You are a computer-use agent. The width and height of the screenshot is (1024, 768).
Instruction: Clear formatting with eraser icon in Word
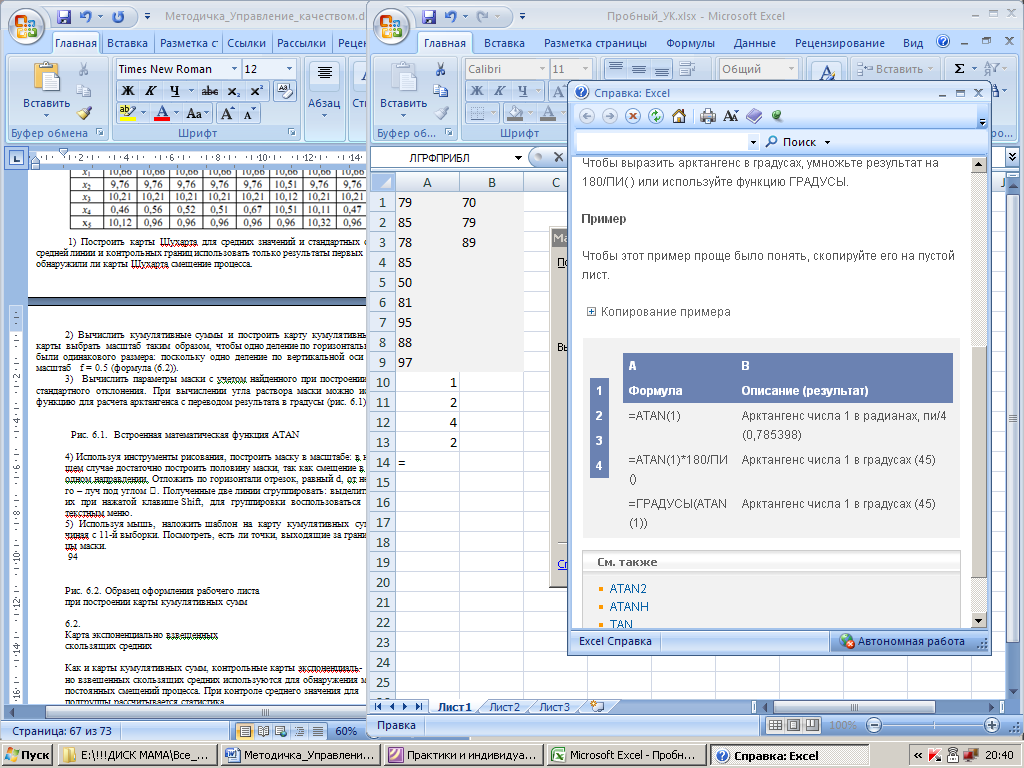point(285,91)
